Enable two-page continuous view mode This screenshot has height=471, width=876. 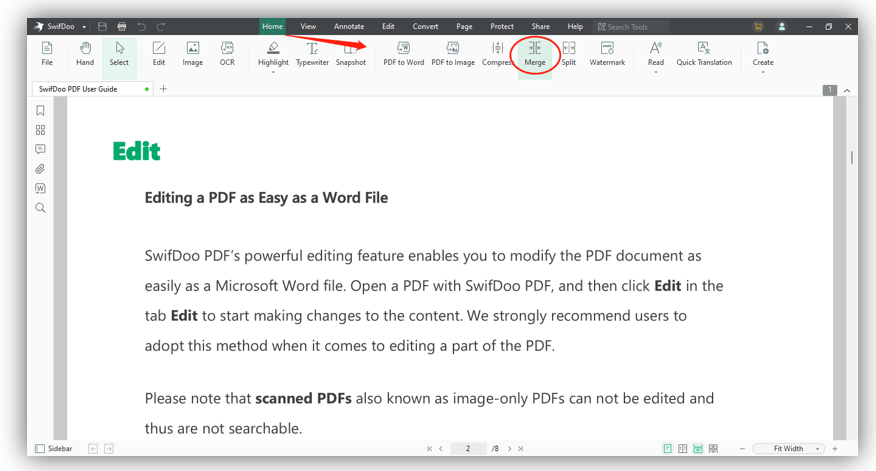(713, 449)
